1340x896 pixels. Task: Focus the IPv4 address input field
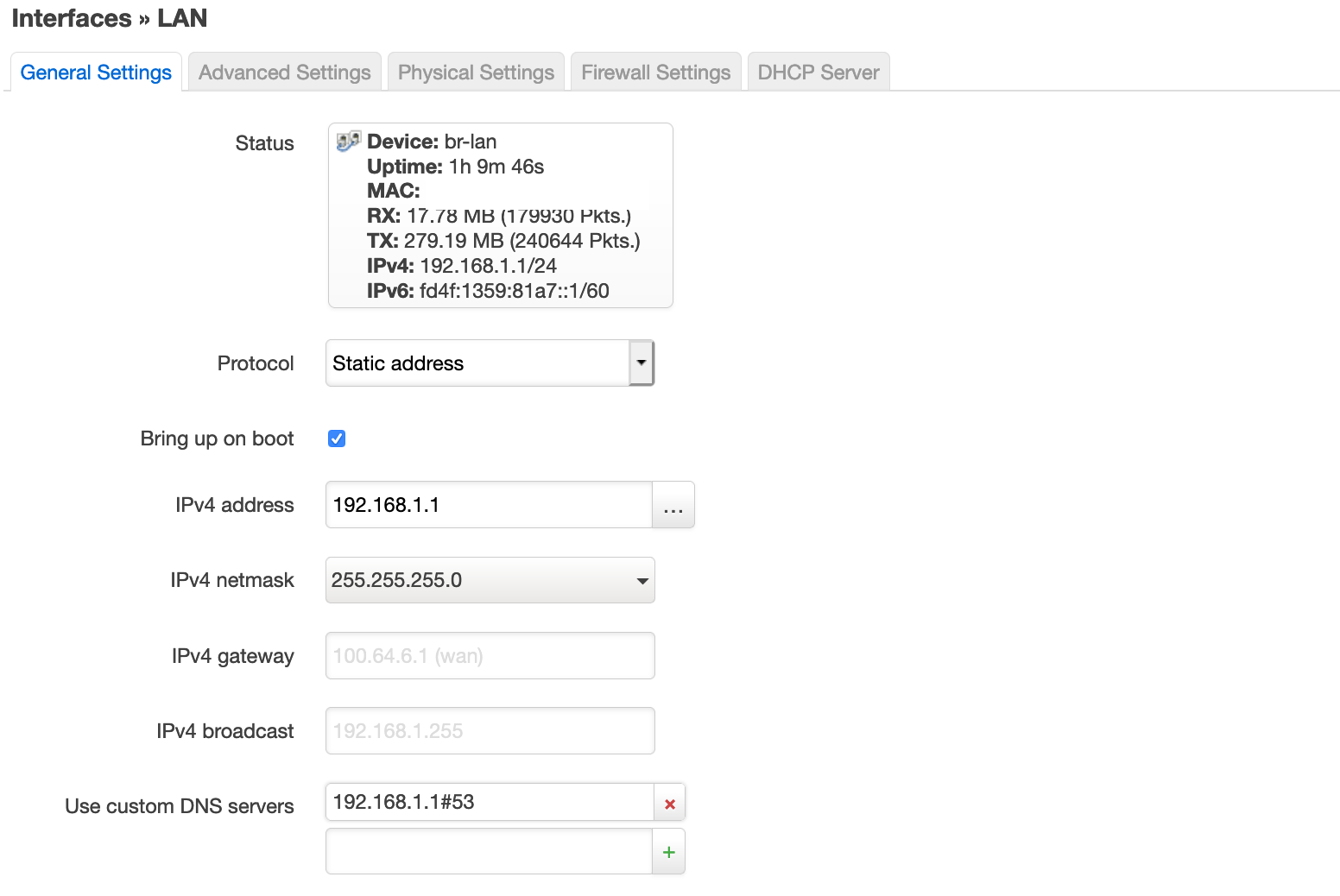click(x=489, y=505)
